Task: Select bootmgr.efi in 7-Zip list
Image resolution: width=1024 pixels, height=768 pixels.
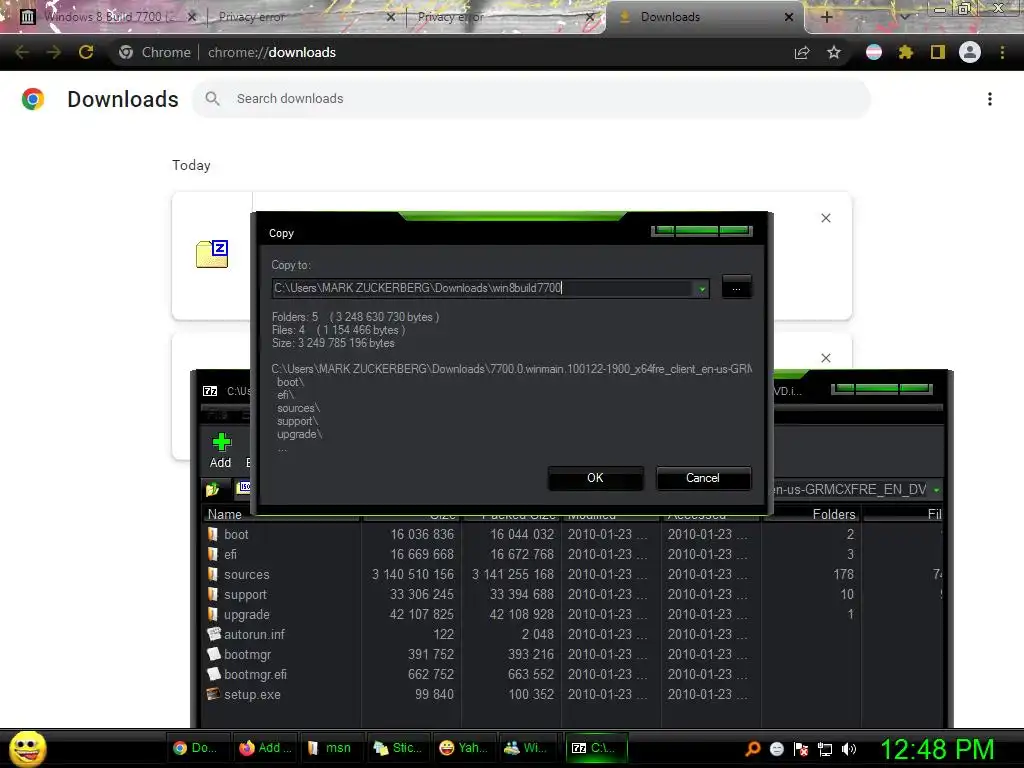Action: tap(255, 675)
